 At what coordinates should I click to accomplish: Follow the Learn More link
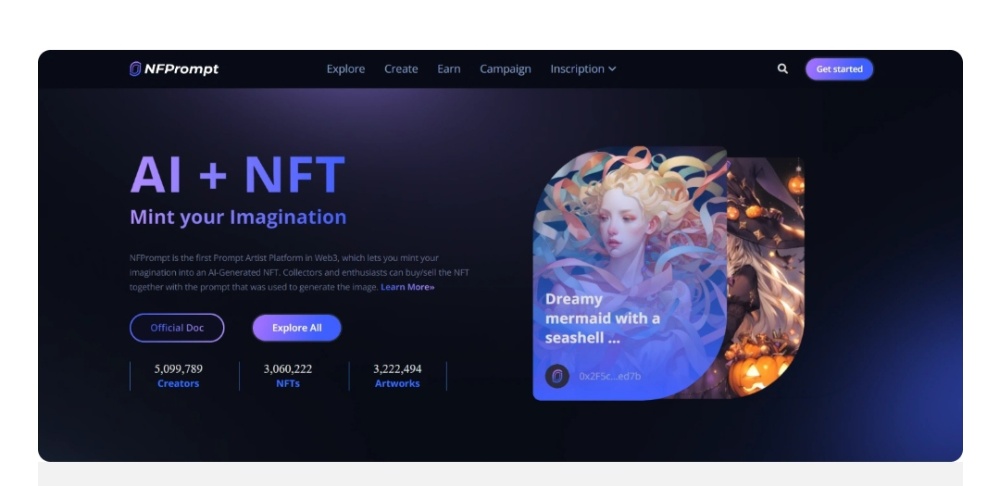coord(408,287)
